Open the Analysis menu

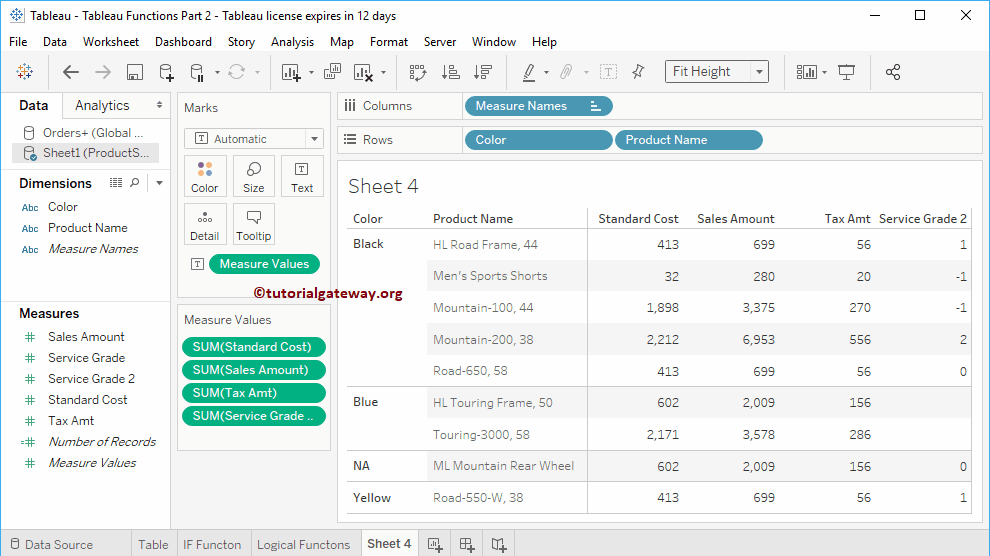pyautogui.click(x=292, y=42)
